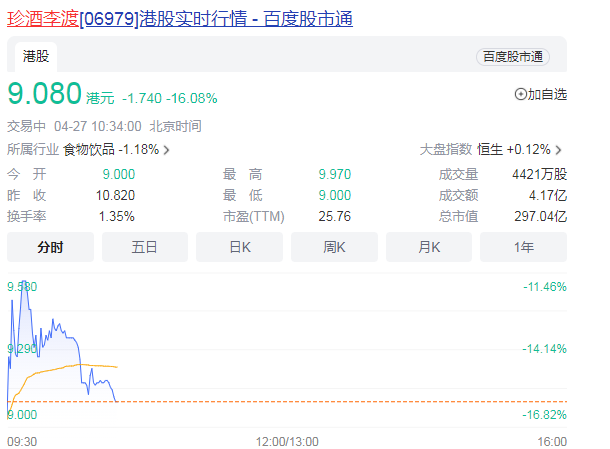Click the percent change -16.08%
This screenshot has height=449, width=610.
coord(192,98)
